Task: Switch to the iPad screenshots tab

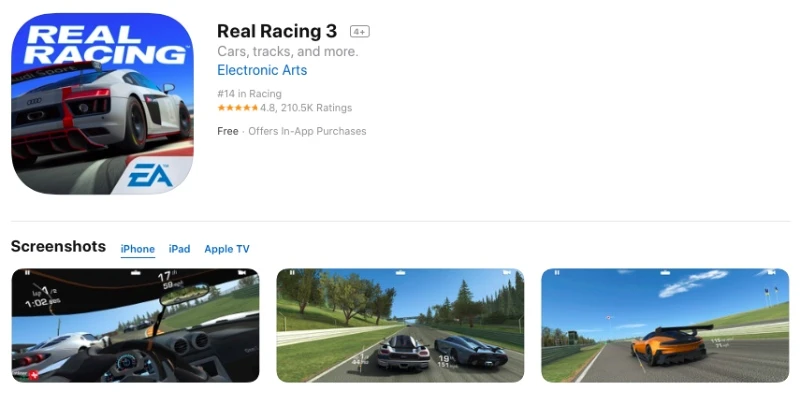Action: (180, 249)
